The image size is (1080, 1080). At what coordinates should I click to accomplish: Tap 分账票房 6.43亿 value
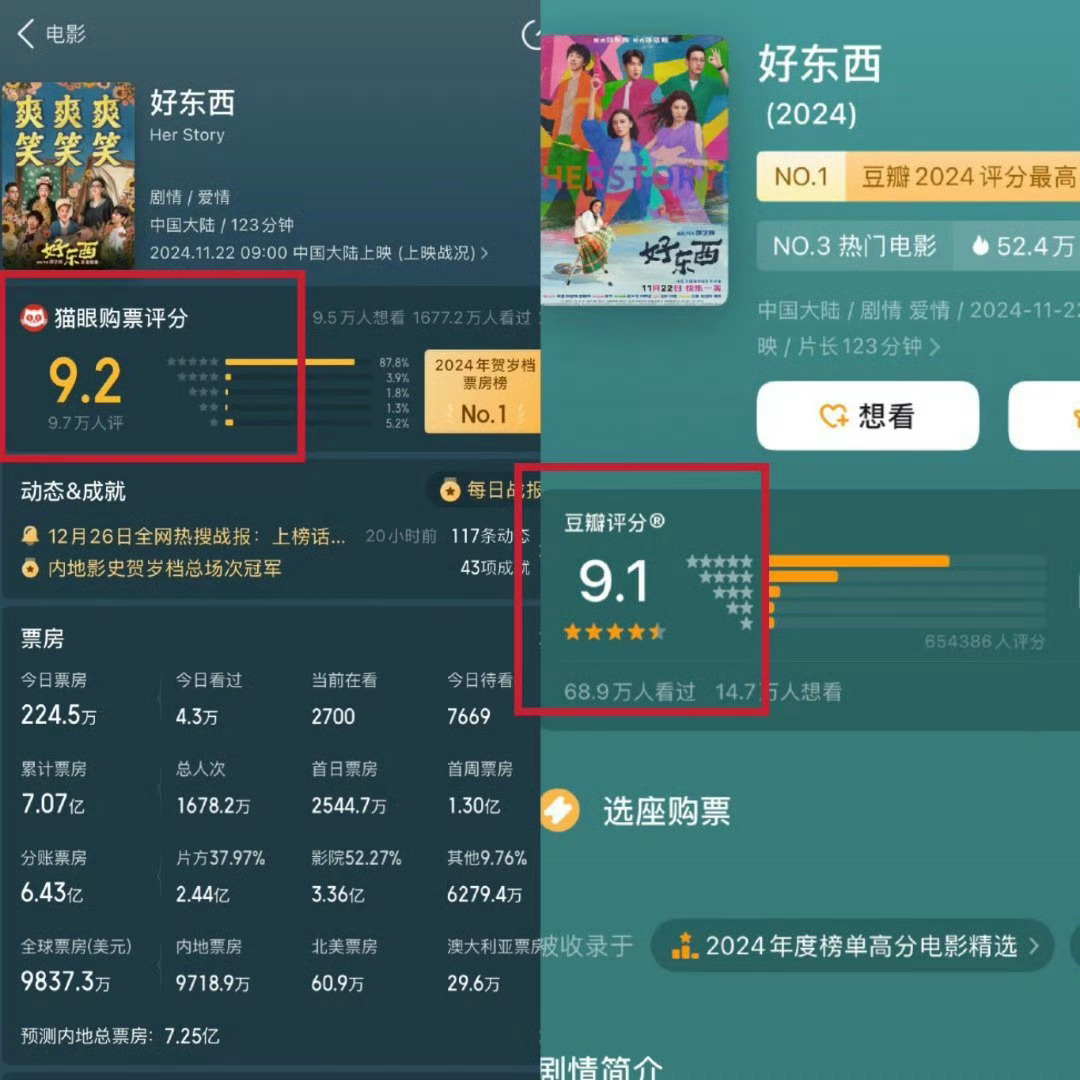(52, 893)
